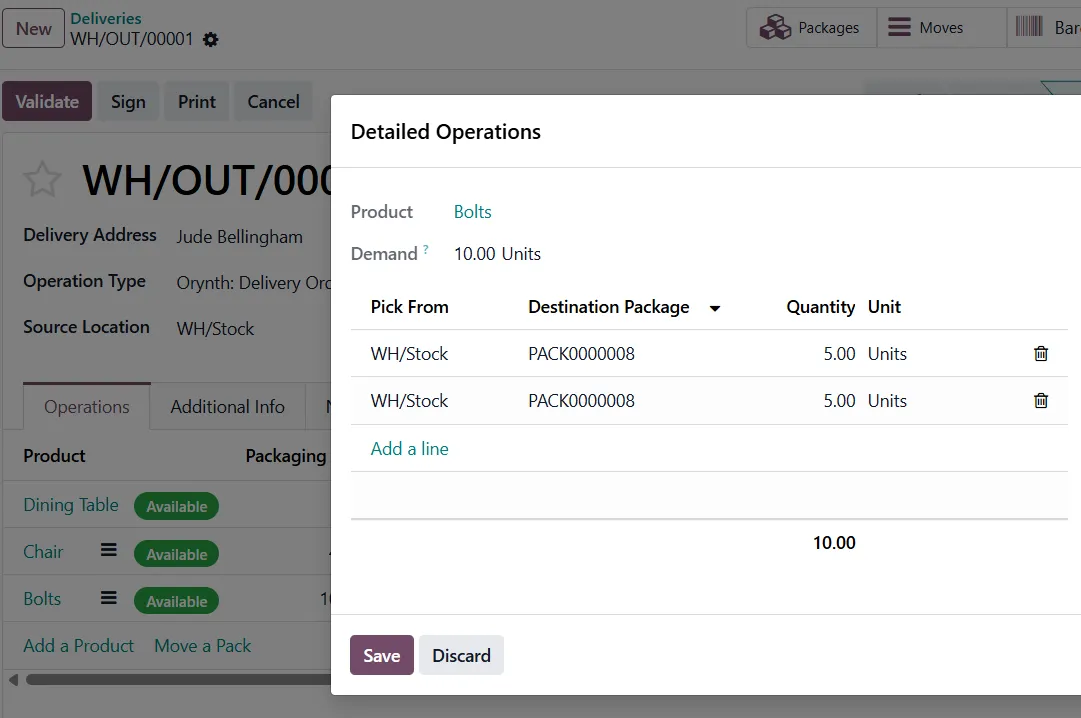Click the Product column header
The width and height of the screenshot is (1081, 718).
point(54,456)
